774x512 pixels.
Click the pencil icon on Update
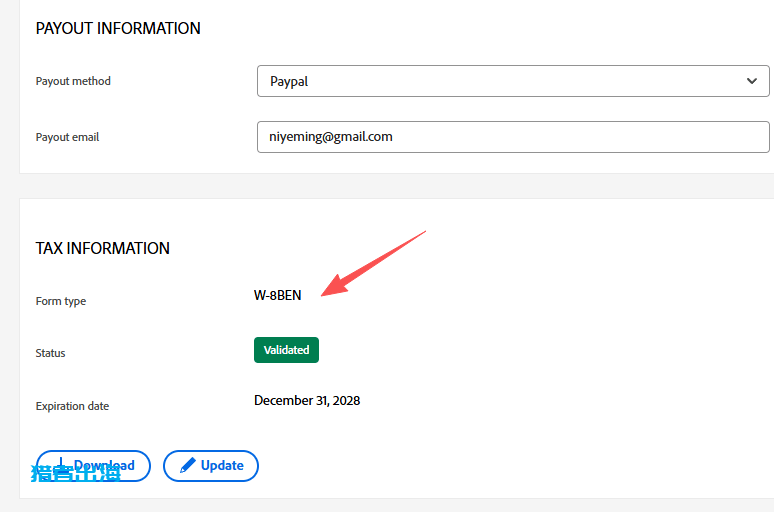pos(186,466)
